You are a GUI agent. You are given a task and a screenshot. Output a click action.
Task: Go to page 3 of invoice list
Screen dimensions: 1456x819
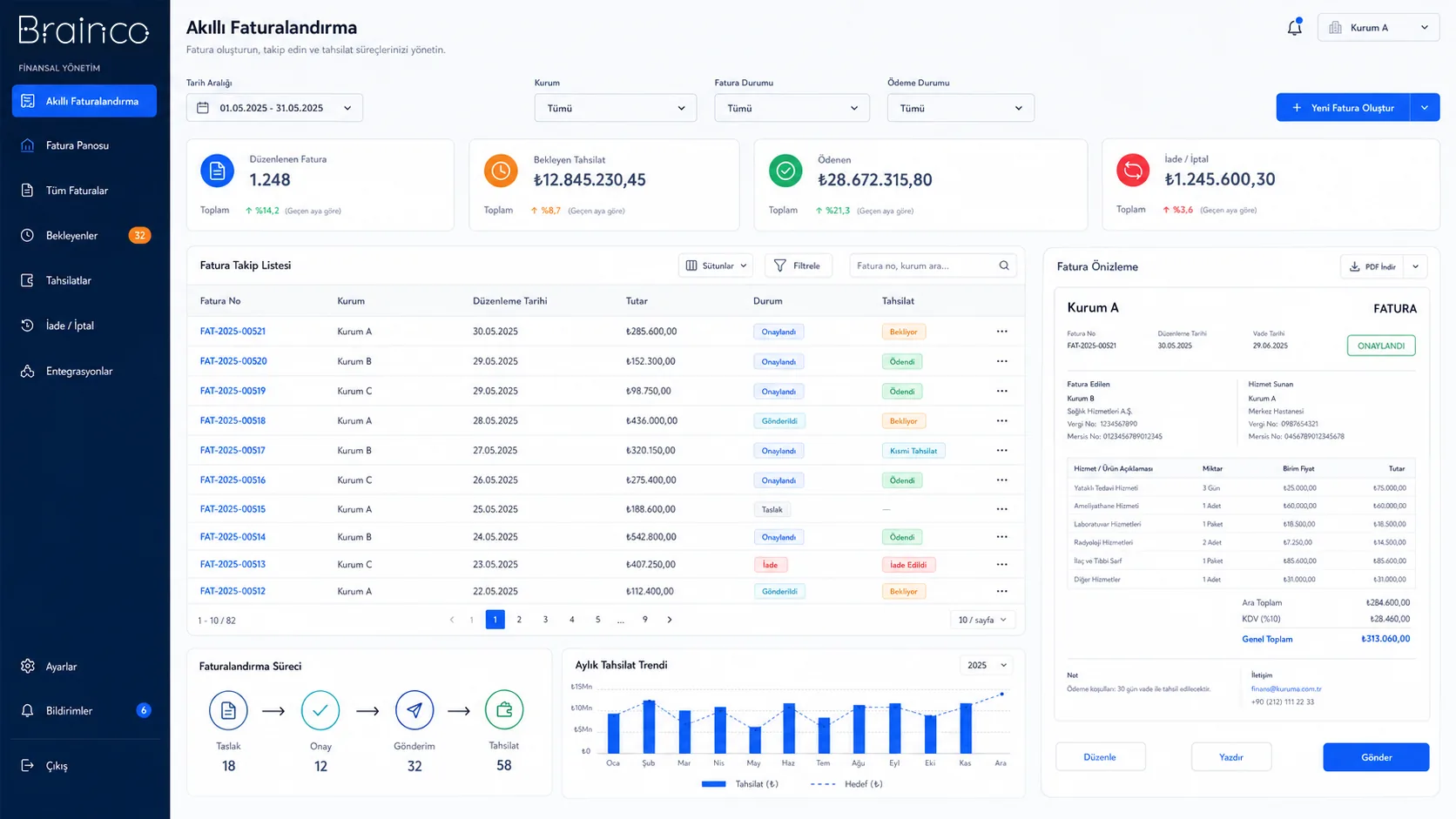tap(545, 620)
